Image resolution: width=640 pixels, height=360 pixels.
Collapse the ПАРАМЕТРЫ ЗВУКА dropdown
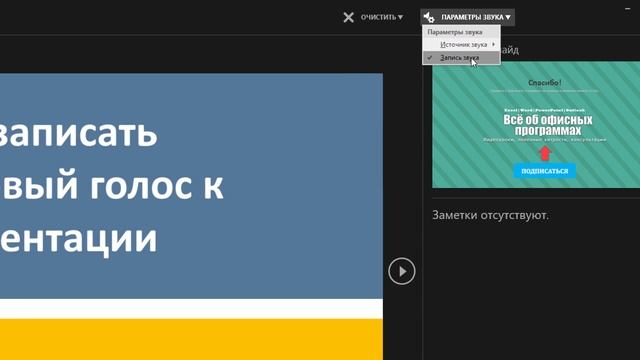(467, 17)
